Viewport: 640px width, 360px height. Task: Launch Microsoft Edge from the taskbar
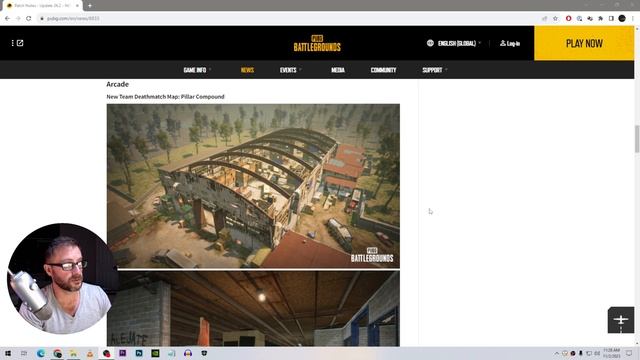(41, 353)
